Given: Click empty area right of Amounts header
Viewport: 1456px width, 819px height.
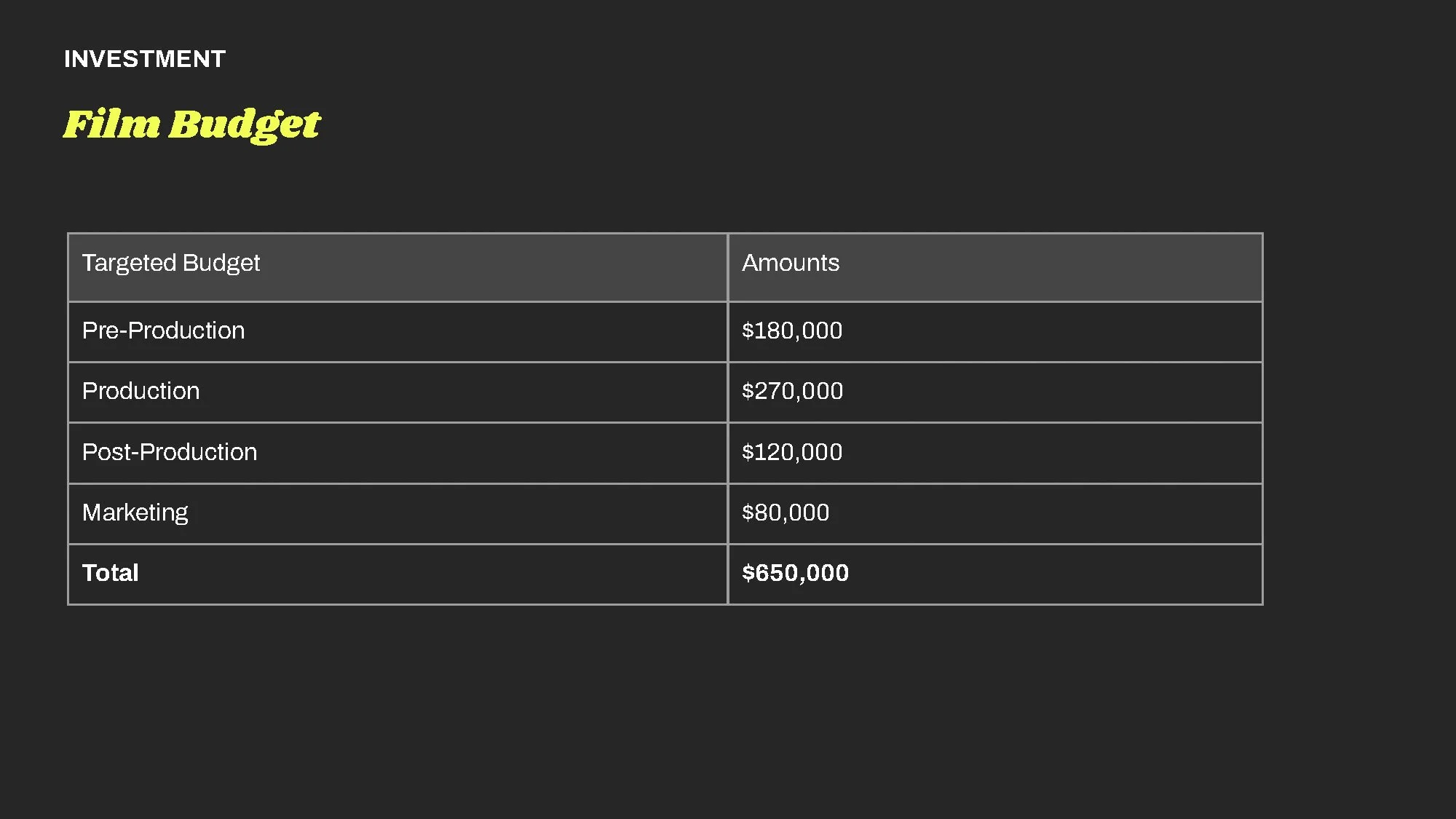Looking at the screenshot, I should pos(1056,267).
